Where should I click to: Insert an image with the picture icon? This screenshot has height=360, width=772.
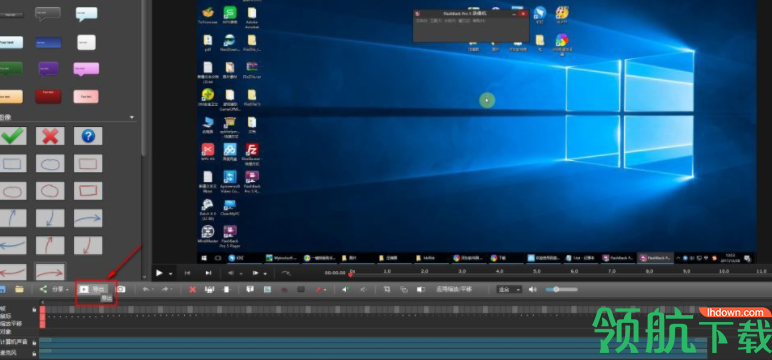[267, 290]
